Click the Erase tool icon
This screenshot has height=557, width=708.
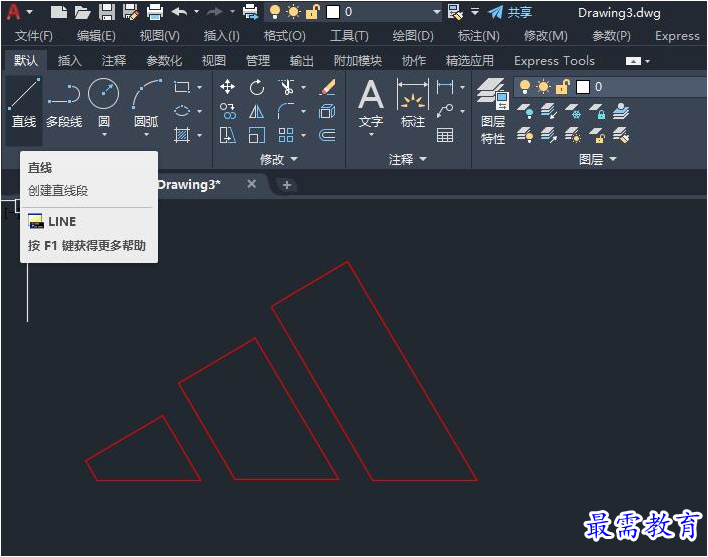pos(327,87)
